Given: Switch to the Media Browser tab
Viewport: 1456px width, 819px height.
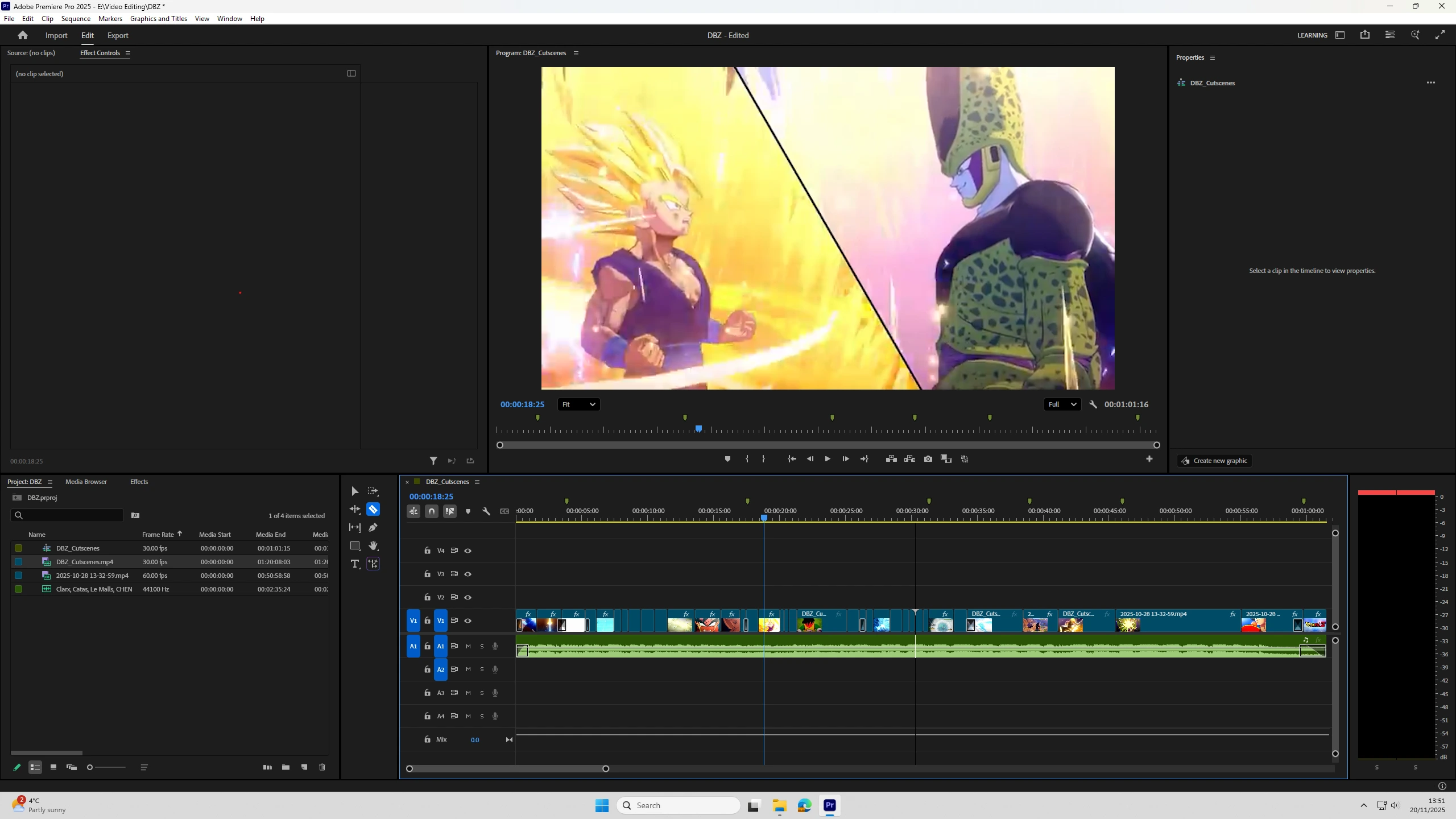Looking at the screenshot, I should 86,482.
